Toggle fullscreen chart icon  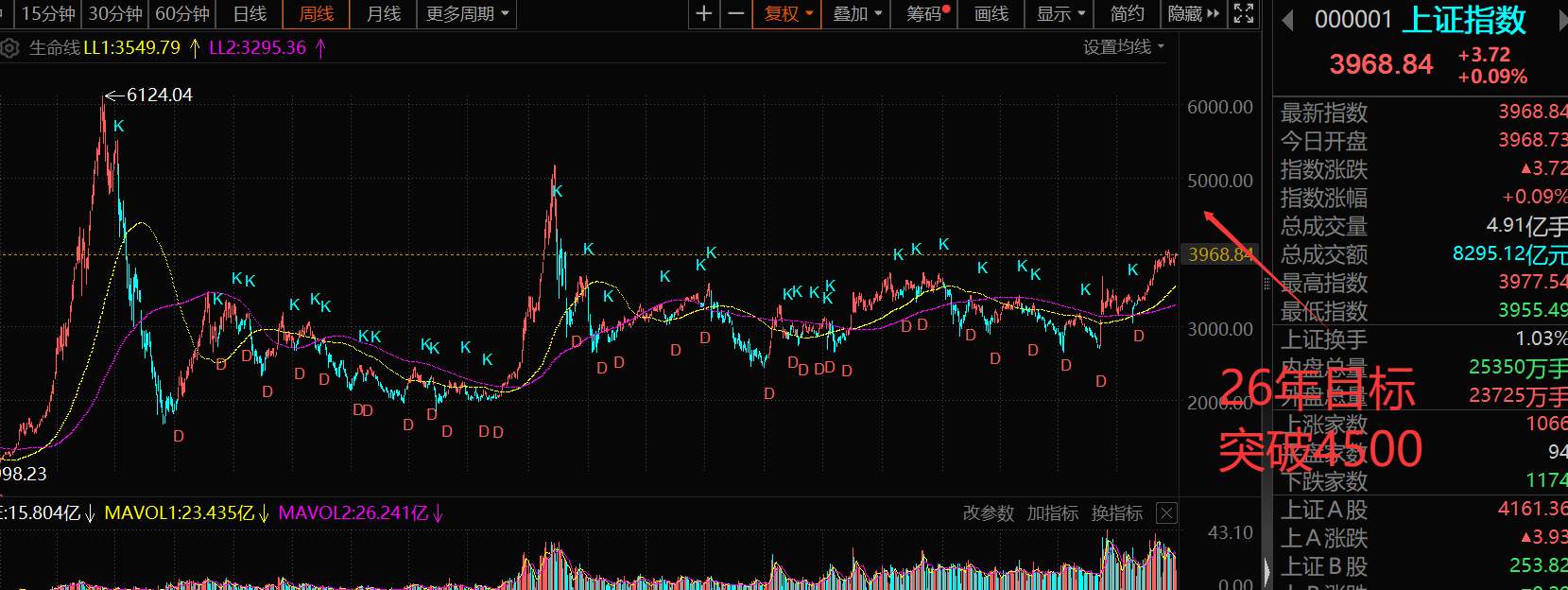pyautogui.click(x=1244, y=13)
